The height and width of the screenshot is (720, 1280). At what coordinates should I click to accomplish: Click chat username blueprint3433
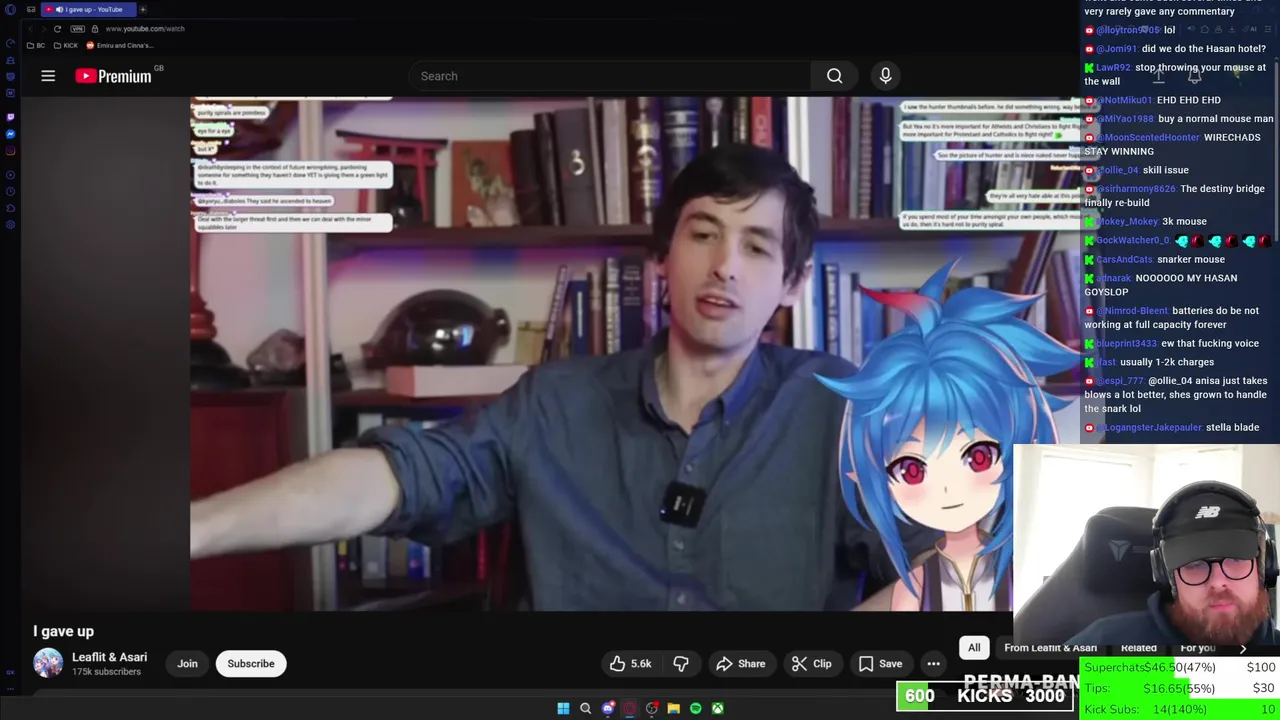[1126, 344]
